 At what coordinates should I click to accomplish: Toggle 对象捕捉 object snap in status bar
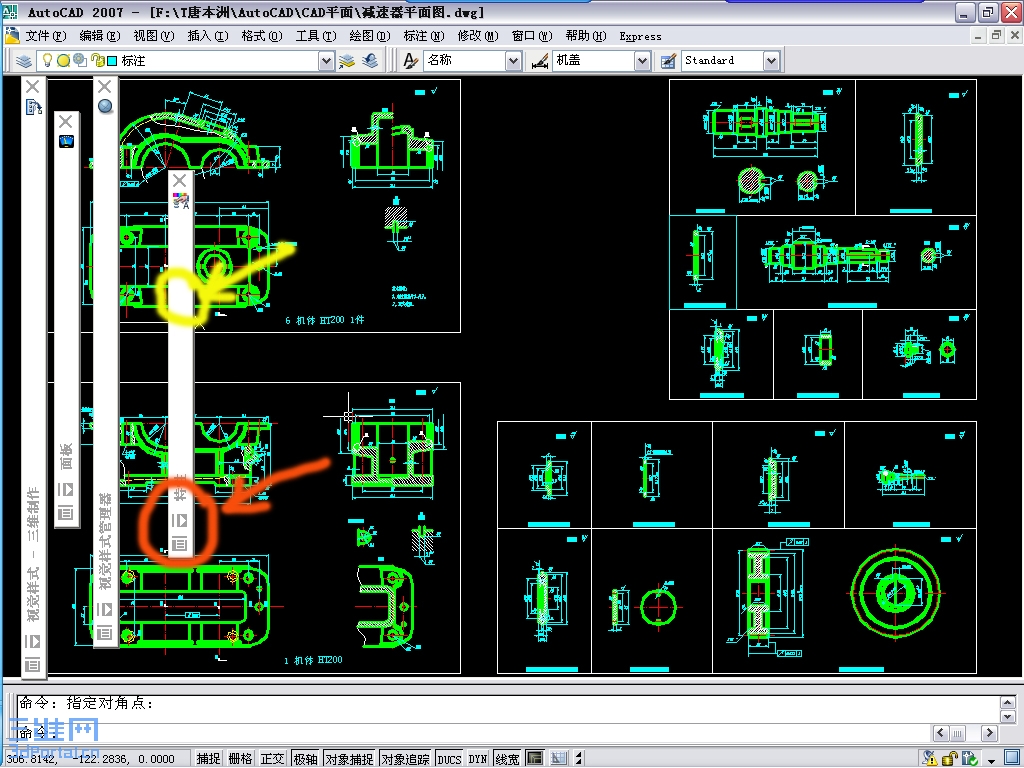[x=349, y=758]
